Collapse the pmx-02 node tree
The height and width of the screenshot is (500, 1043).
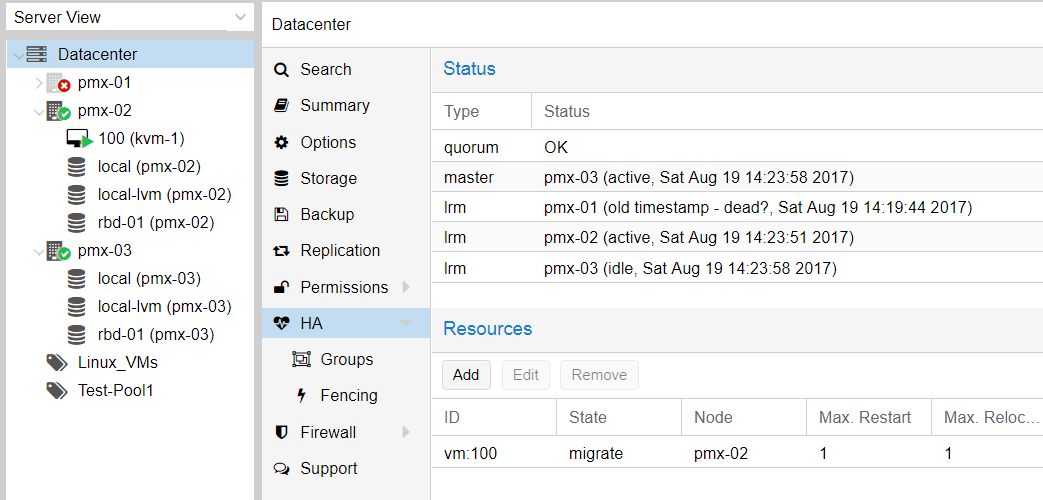pyautogui.click(x=39, y=111)
